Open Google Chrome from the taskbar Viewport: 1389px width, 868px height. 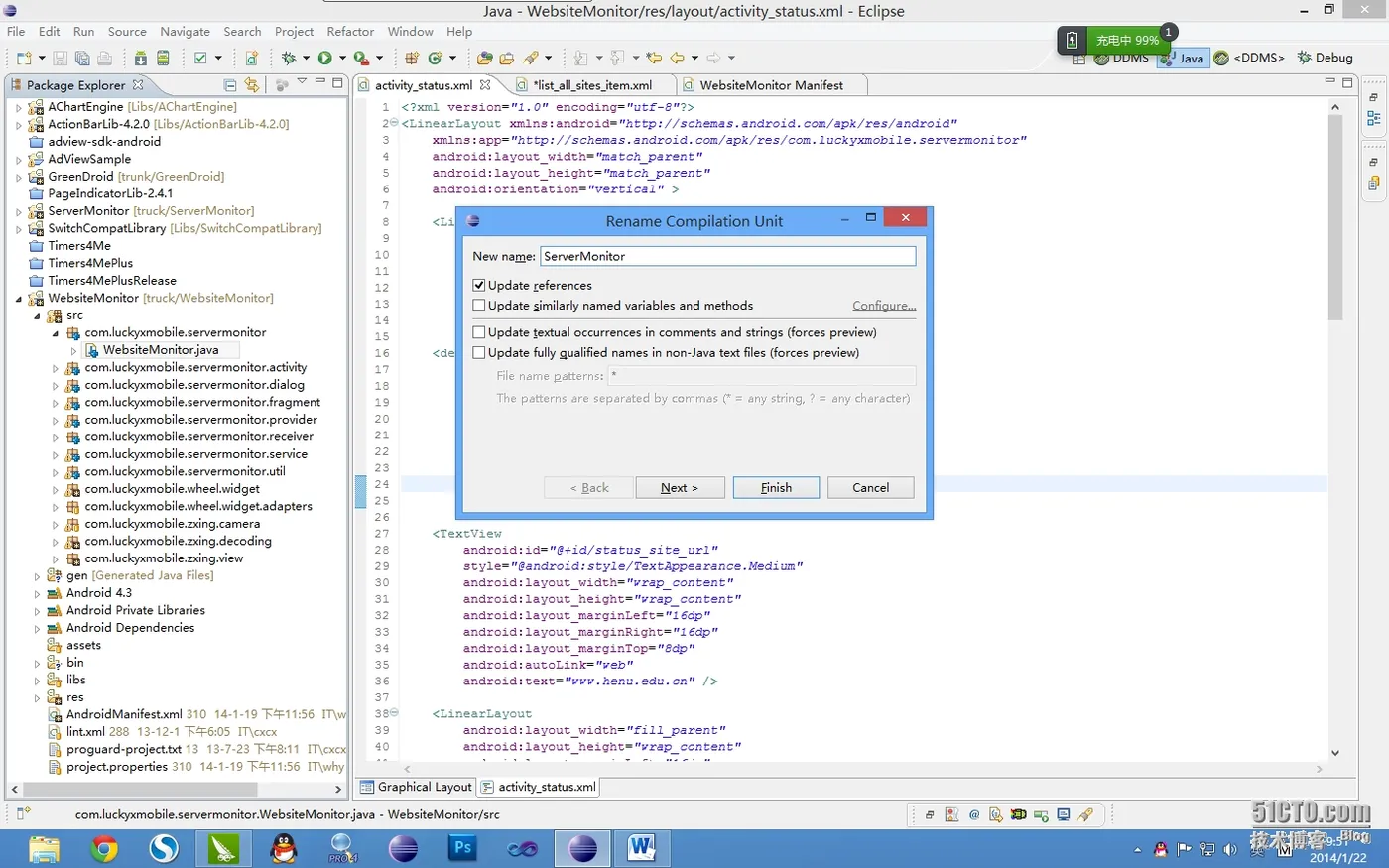coord(104,848)
